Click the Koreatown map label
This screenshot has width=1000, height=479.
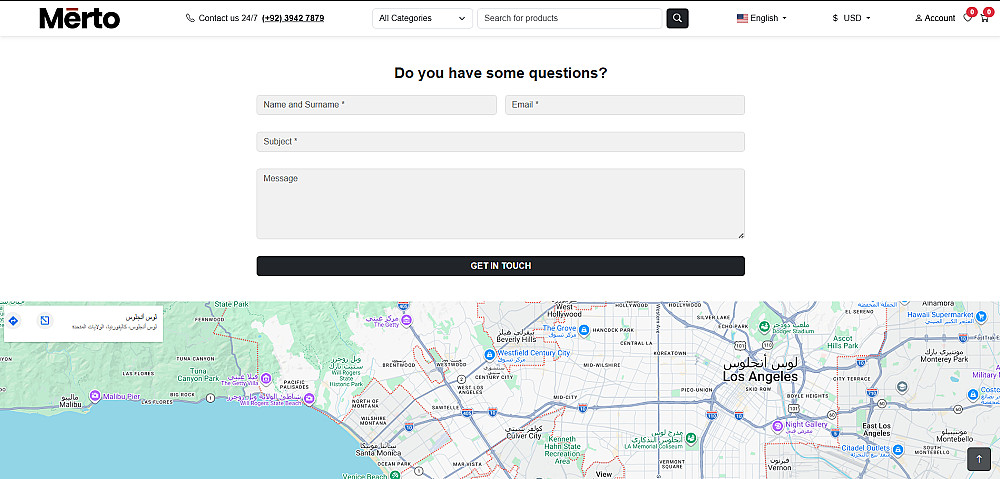[670, 353]
